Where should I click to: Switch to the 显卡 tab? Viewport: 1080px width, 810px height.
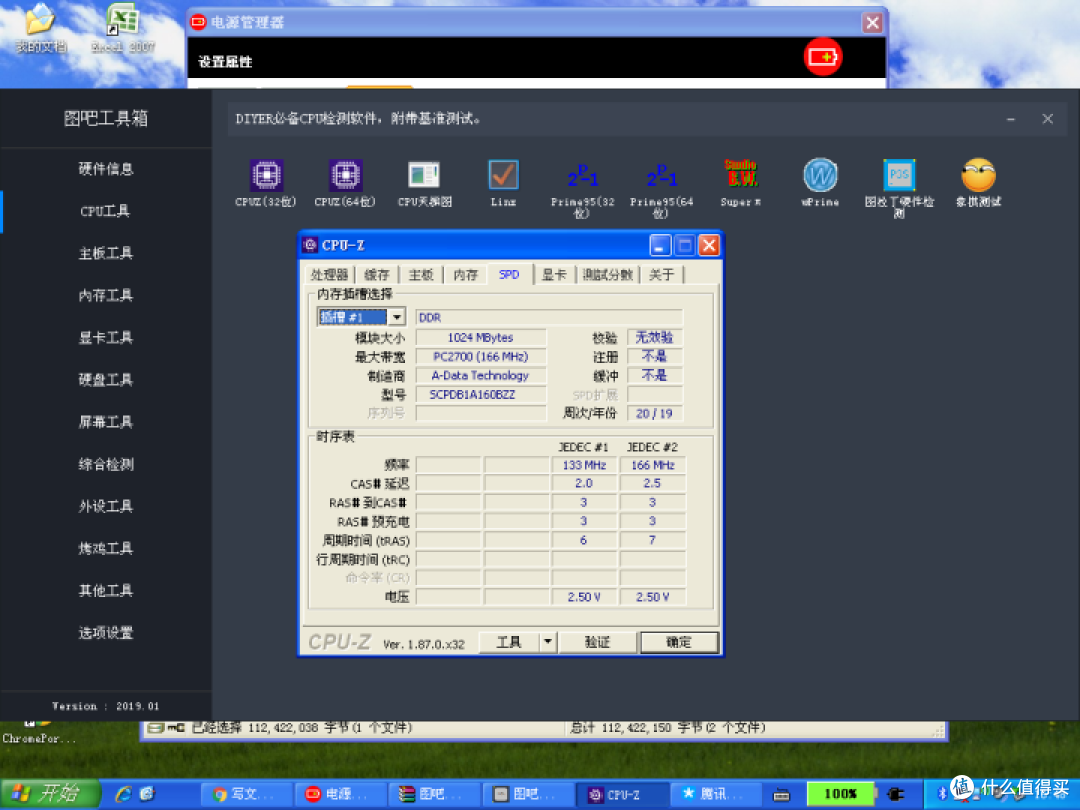pos(554,275)
